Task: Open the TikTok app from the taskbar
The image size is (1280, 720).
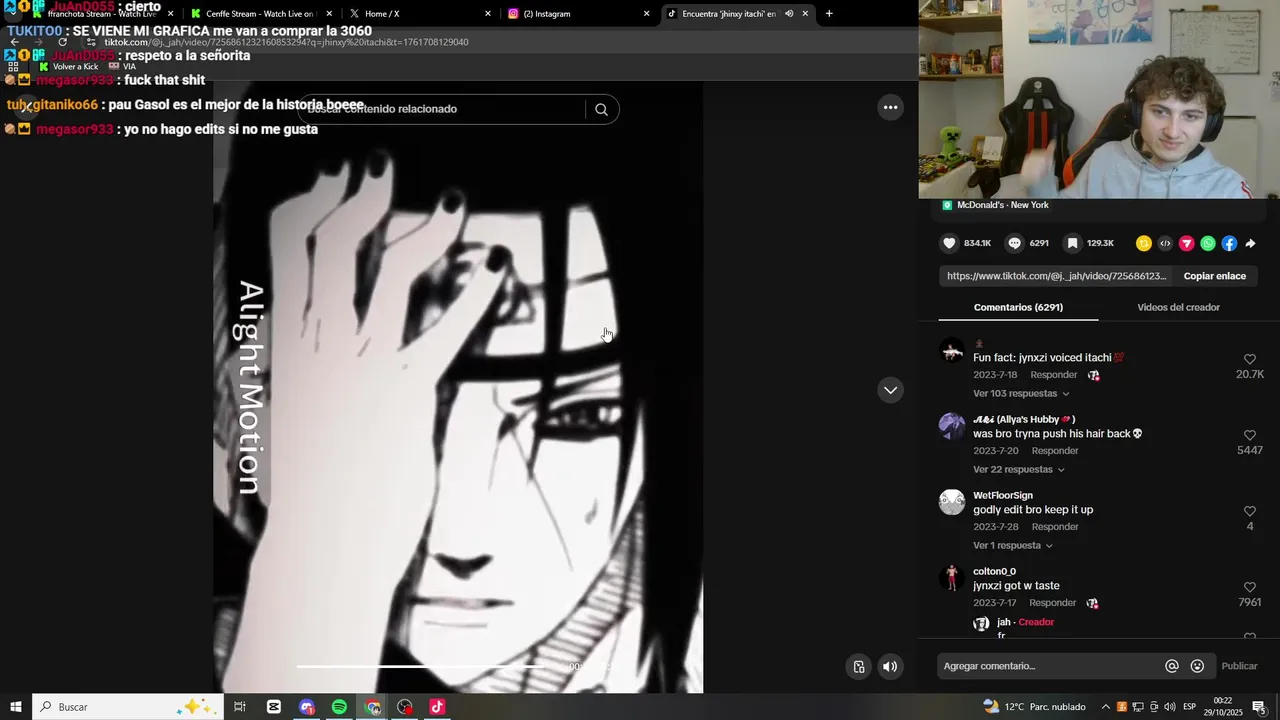Action: [x=437, y=707]
